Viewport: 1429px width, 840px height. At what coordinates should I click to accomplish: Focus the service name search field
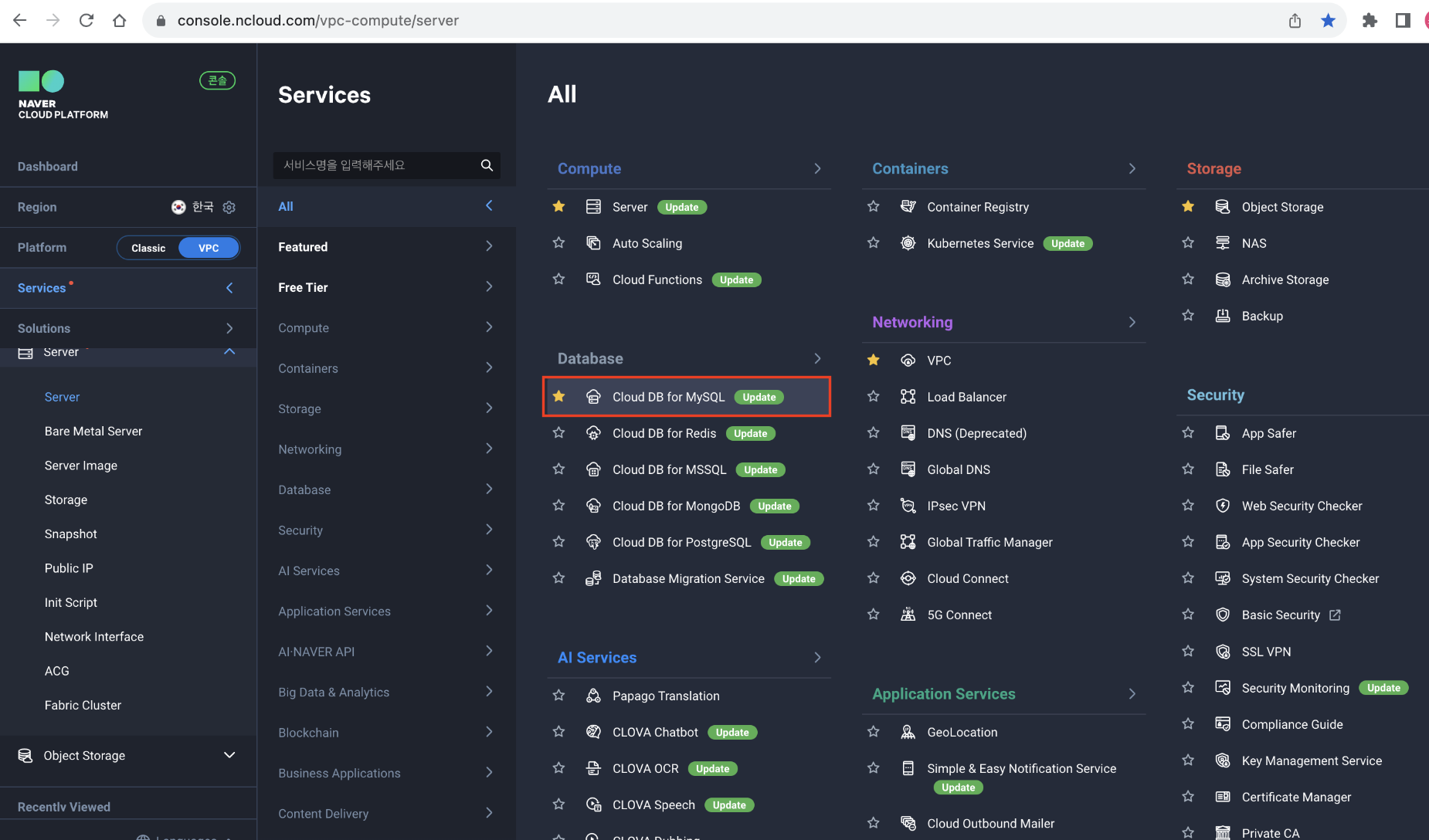[378, 165]
